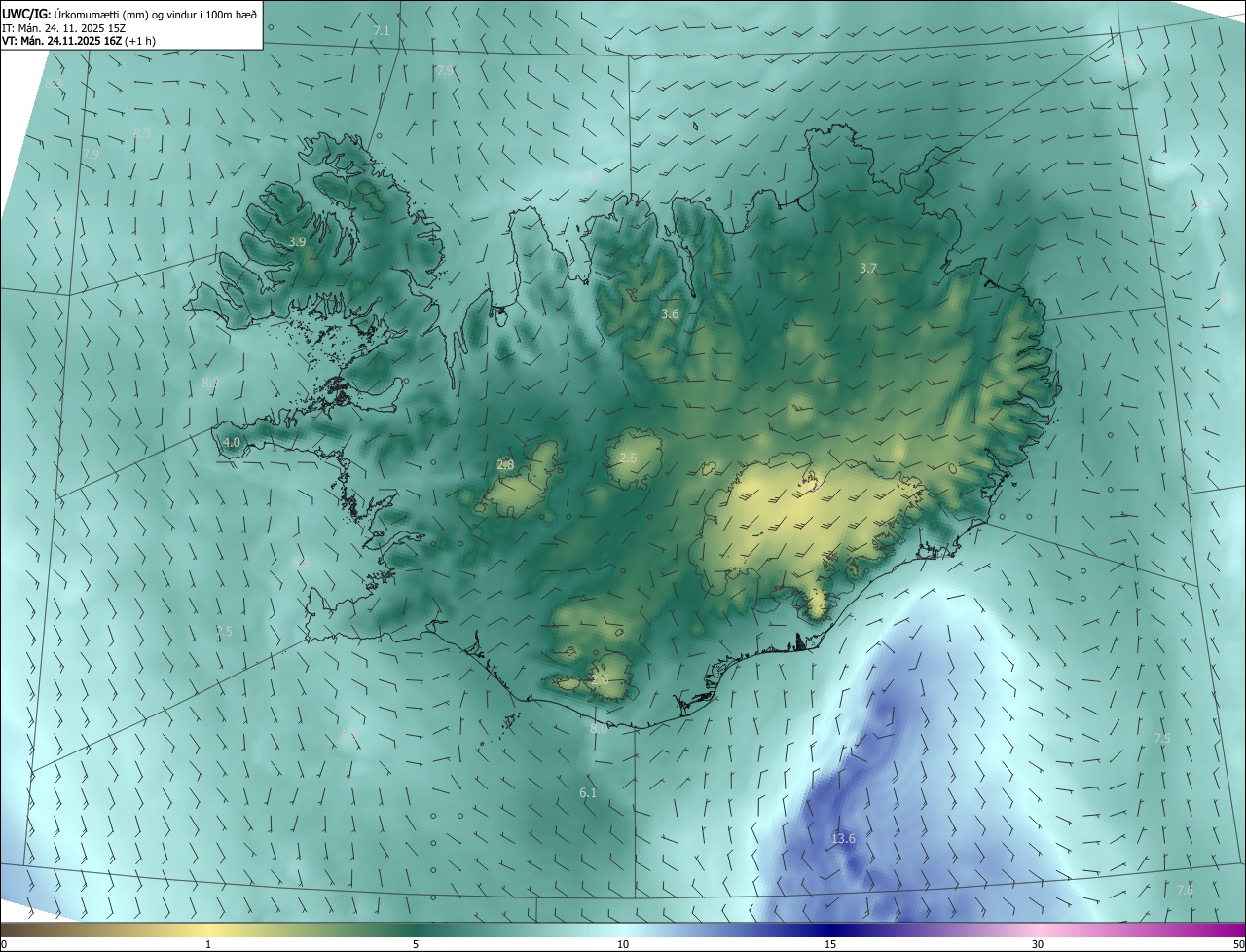Viewport: 1246px width, 952px height.
Task: Click the 3.6 value in north Iceland
Action: point(670,314)
